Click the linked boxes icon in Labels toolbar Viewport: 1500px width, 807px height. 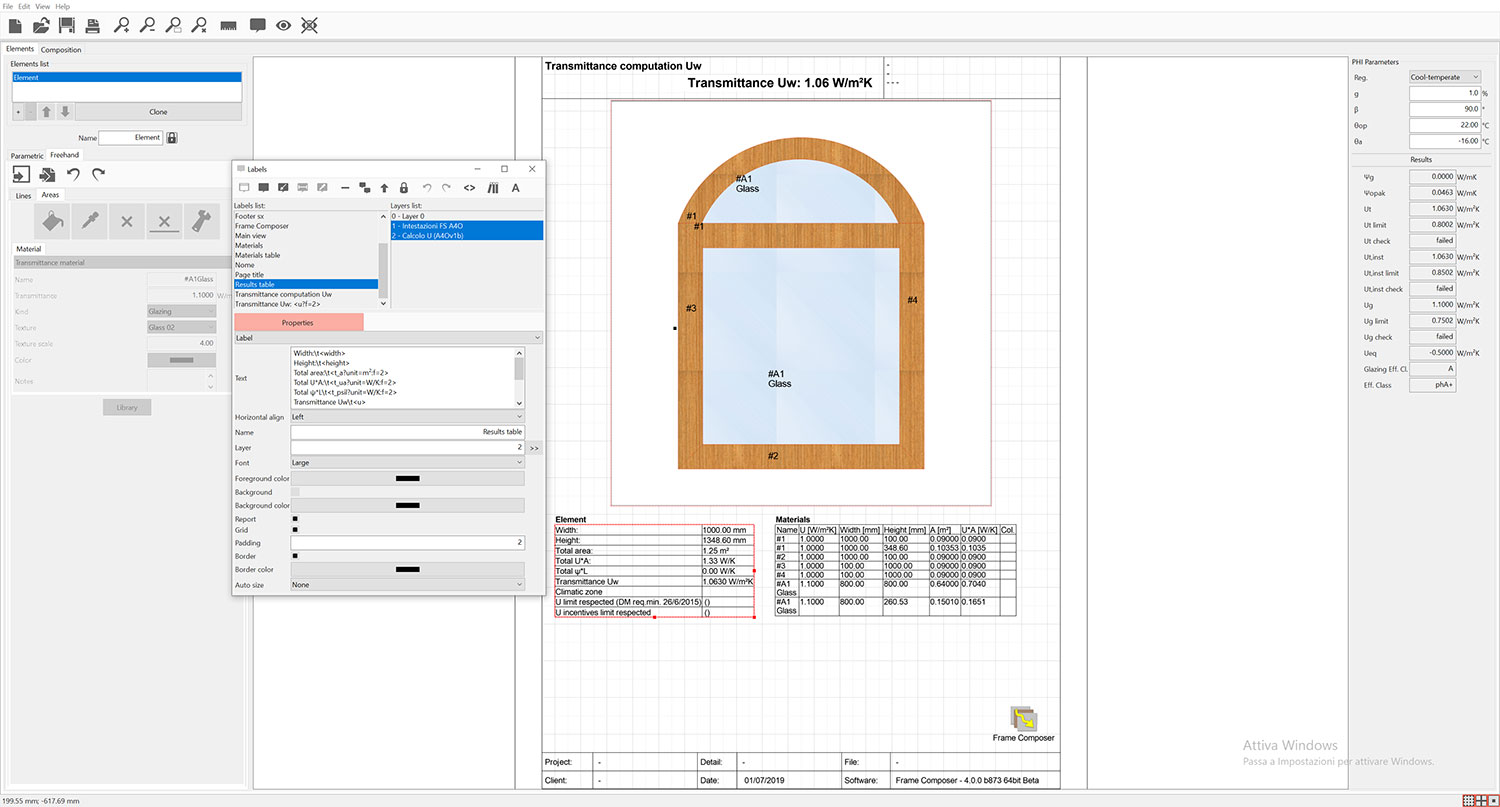pyautogui.click(x=364, y=188)
